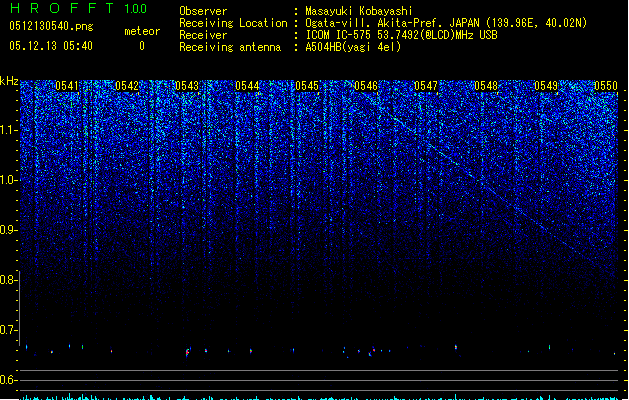Click the 'Receiving antenna' label

click(230, 47)
